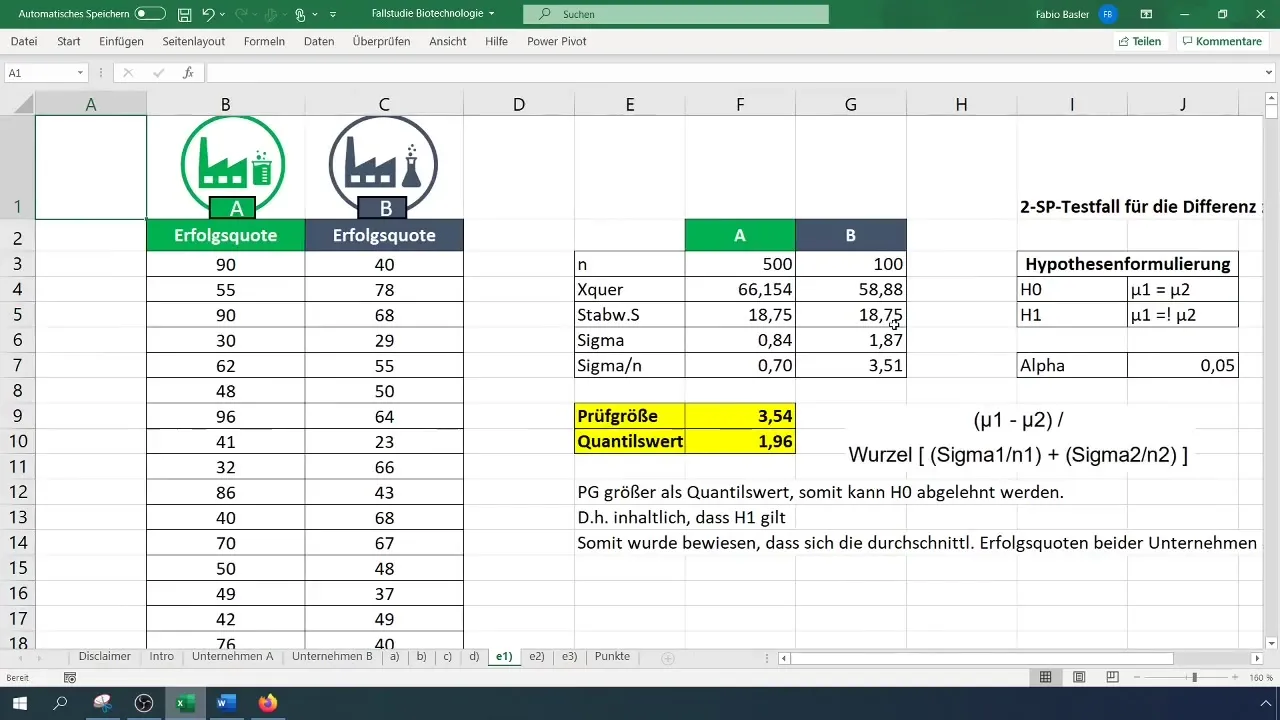The image size is (1280, 720).
Task: Click the Quantilswert value 1,96 cell
Action: point(740,441)
